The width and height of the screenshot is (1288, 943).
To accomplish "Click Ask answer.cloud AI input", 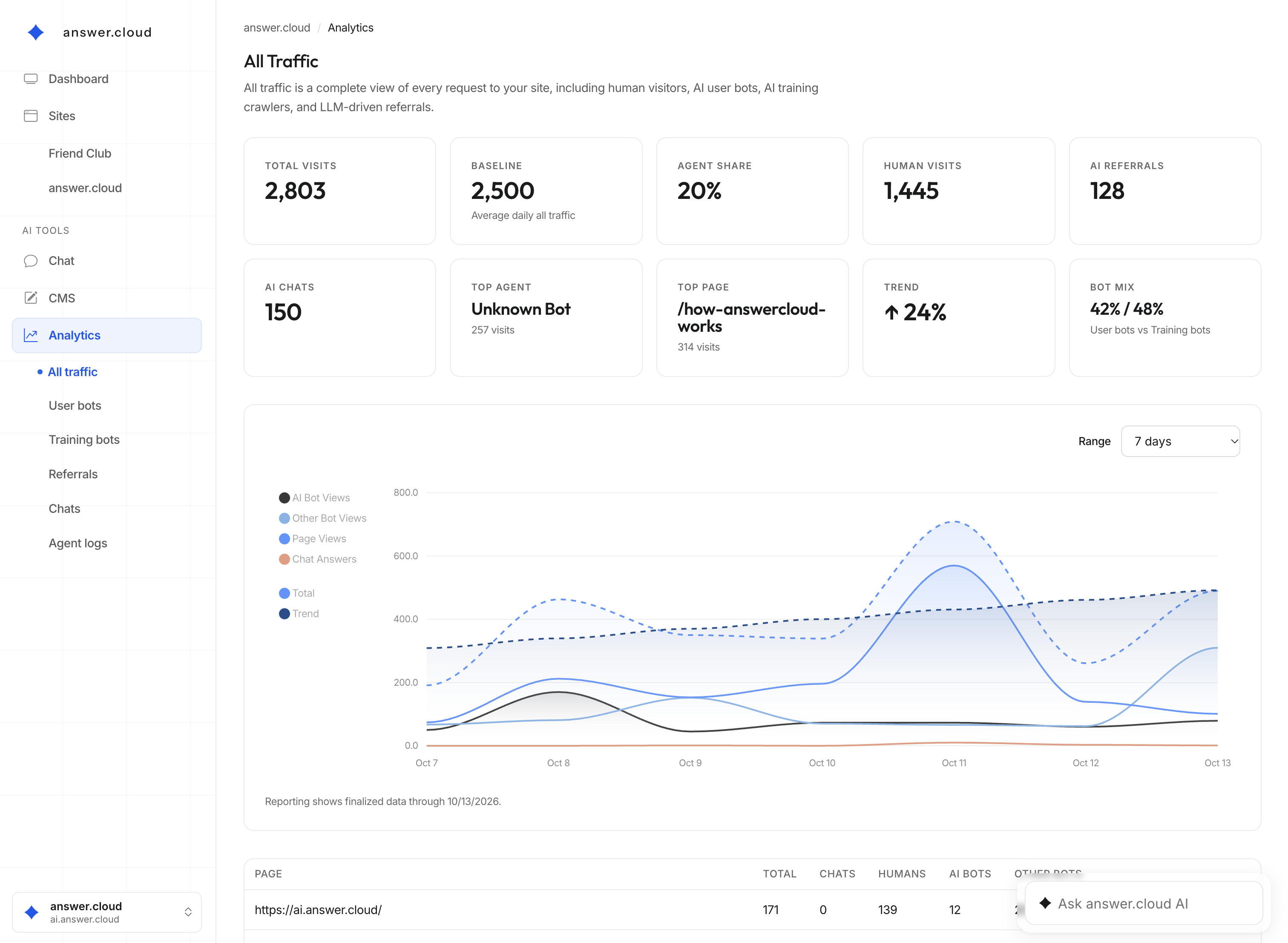I will [1144, 903].
